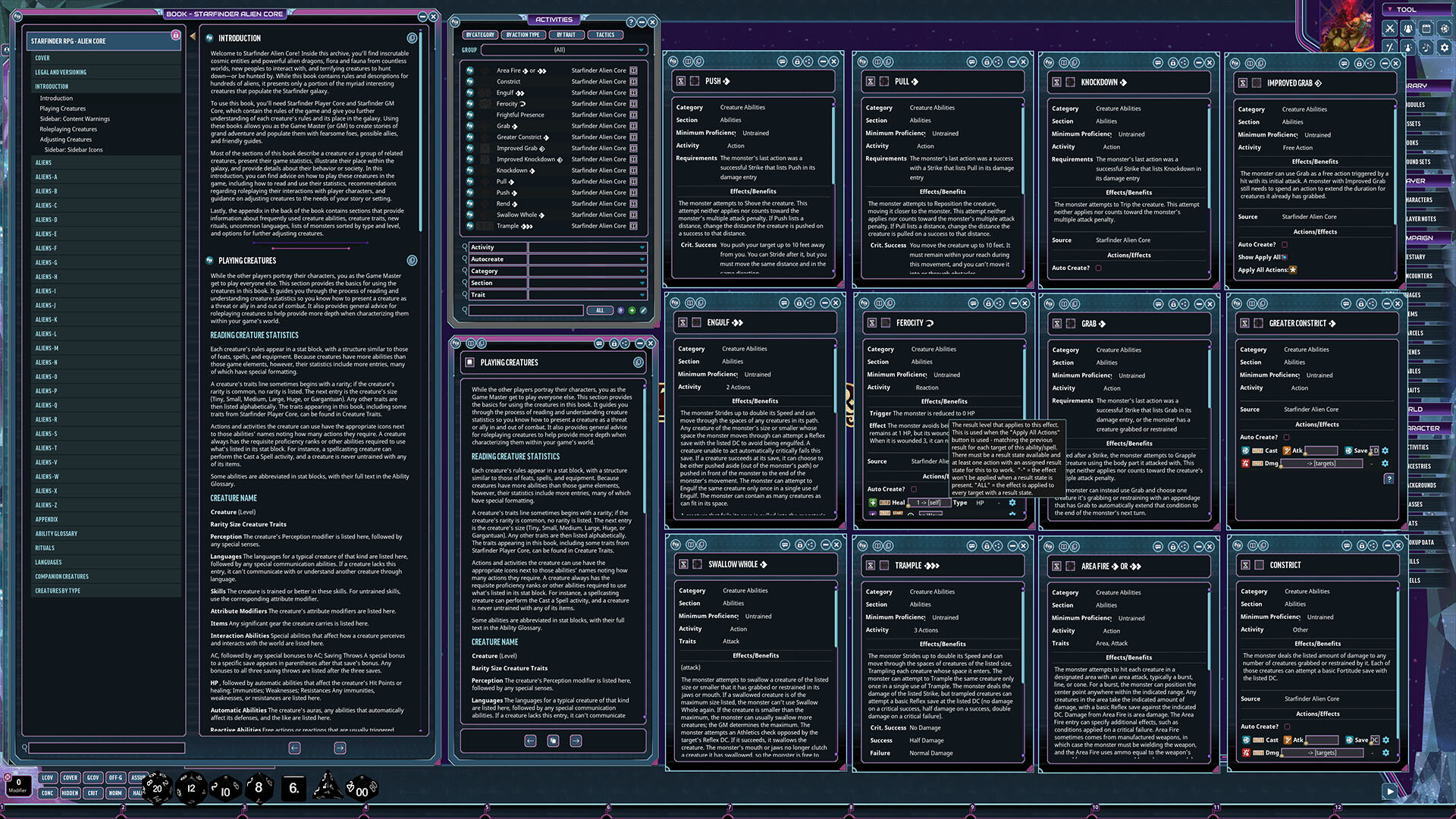The image size is (1456, 819).
Task: Toggle the HIDDEN modifier button
Action: tap(70, 793)
